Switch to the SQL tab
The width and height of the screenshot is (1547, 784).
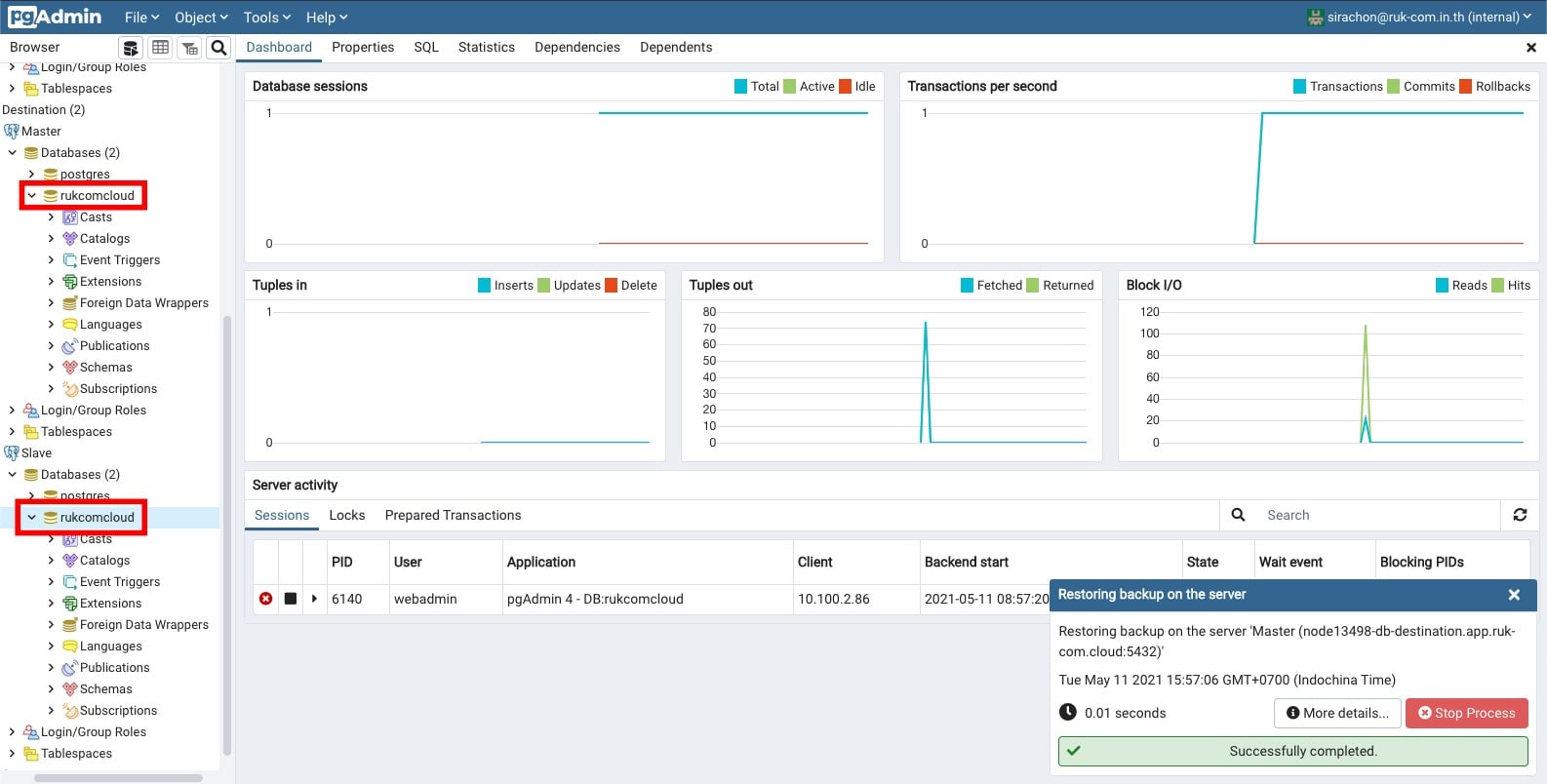click(x=426, y=47)
